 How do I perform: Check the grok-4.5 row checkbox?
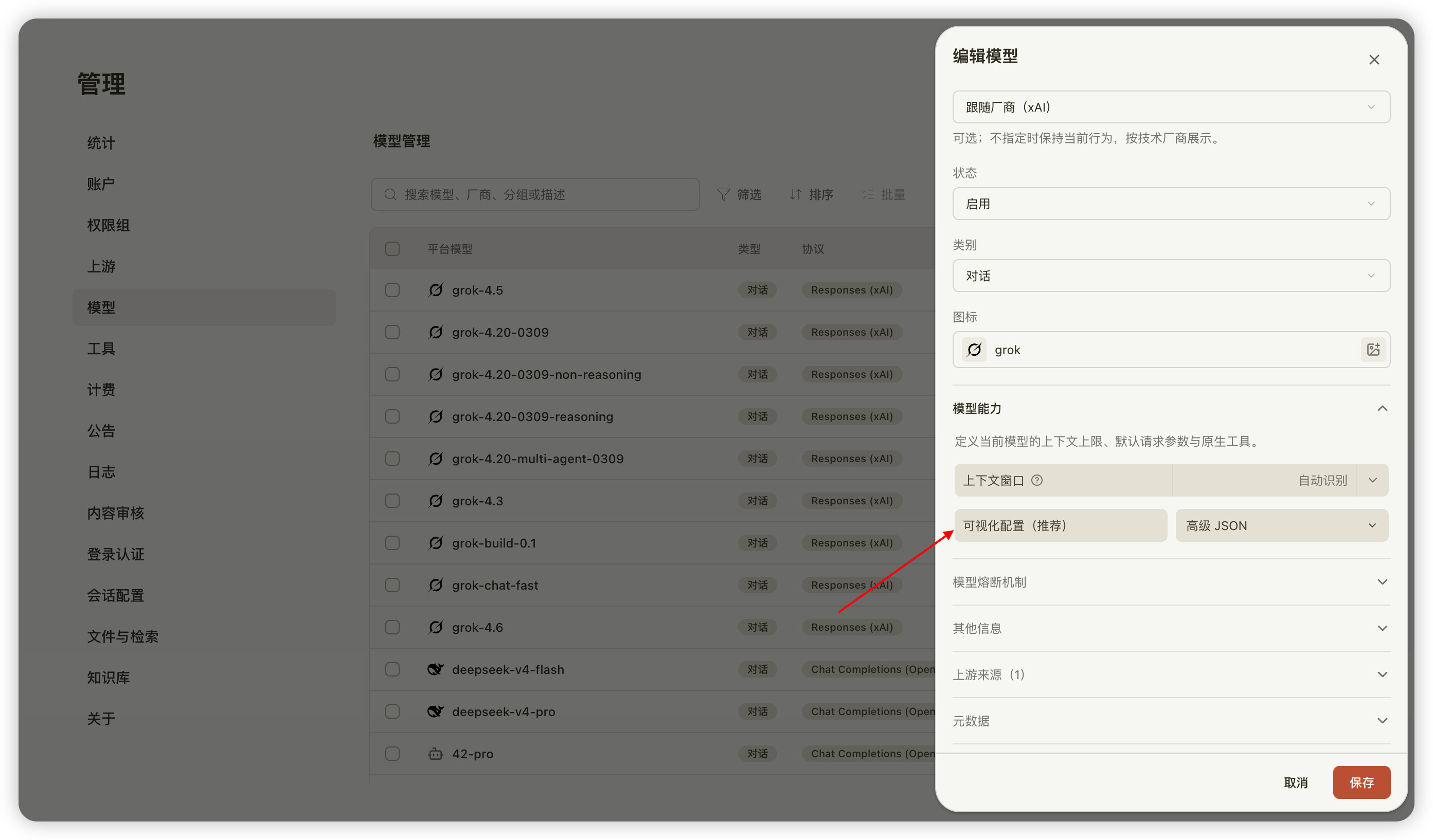pyautogui.click(x=392, y=290)
